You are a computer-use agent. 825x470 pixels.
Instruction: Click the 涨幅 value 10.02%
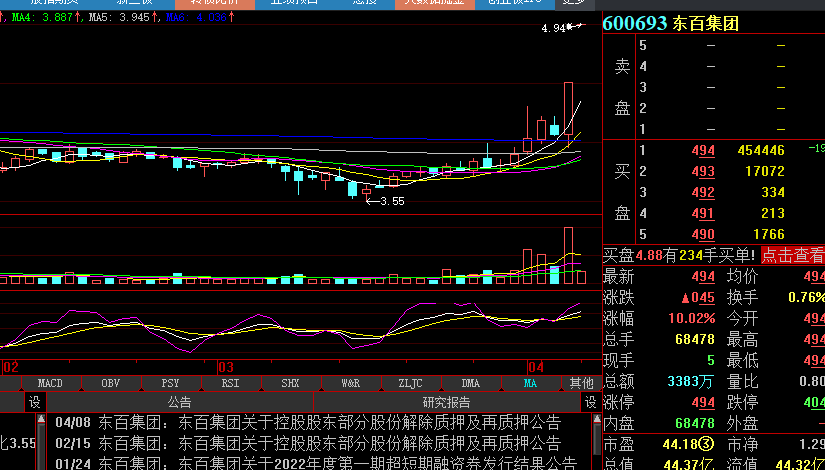(x=692, y=318)
